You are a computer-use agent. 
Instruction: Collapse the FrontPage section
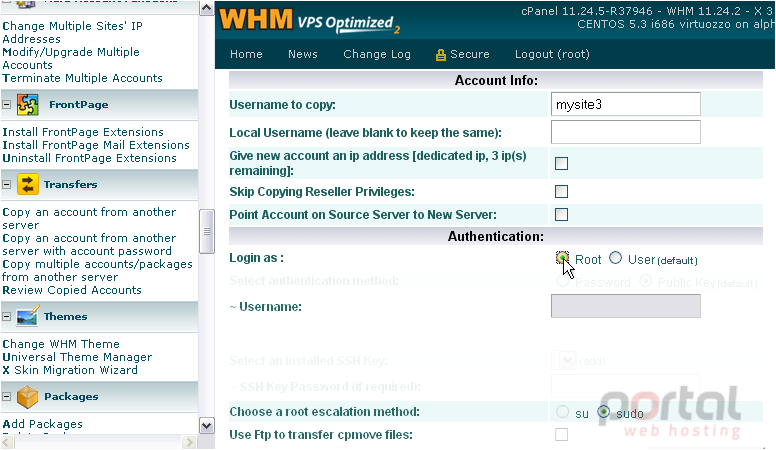coord(6,104)
